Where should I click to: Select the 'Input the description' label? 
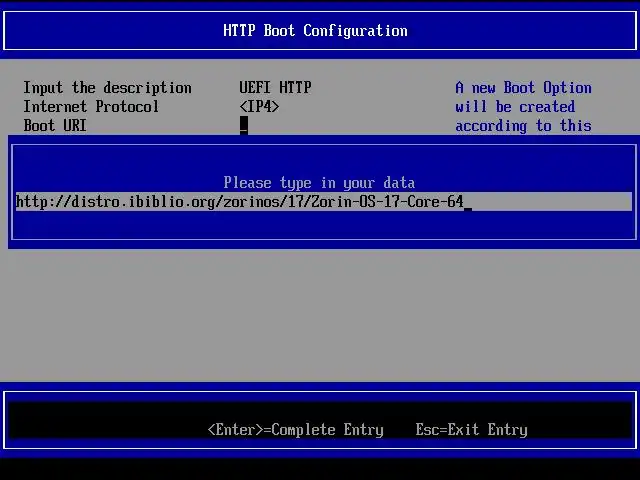click(x=107, y=88)
